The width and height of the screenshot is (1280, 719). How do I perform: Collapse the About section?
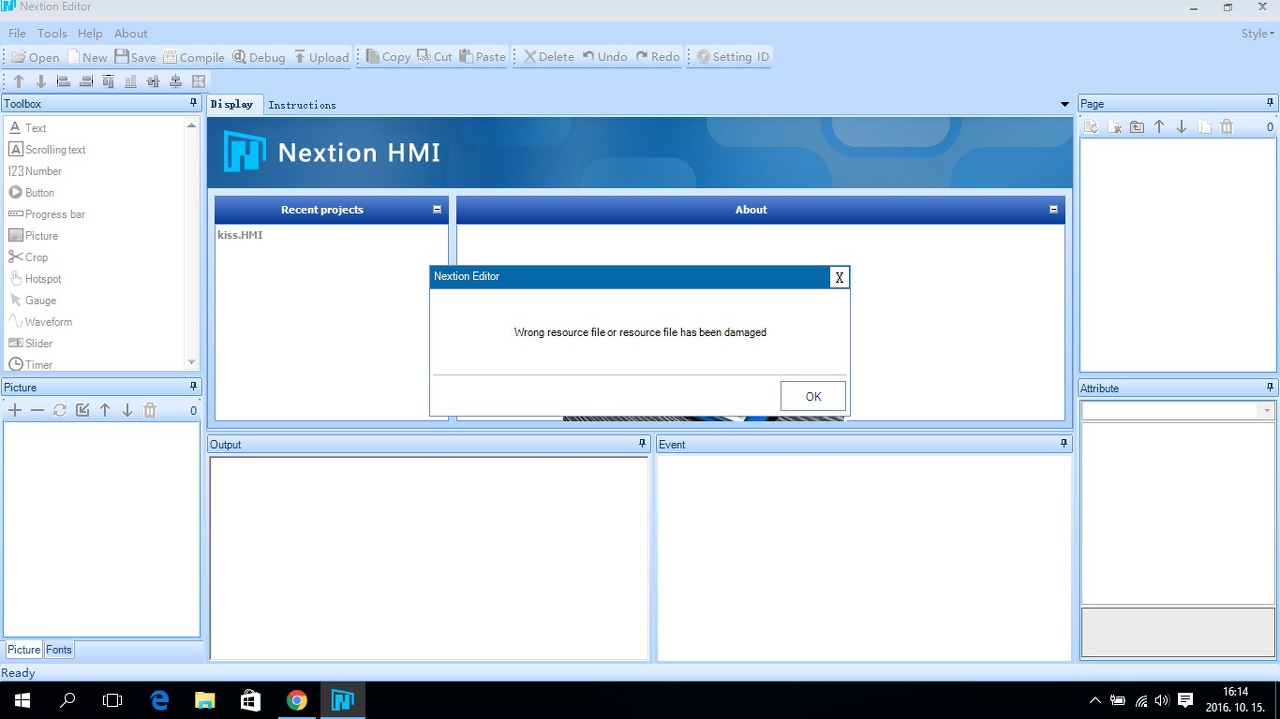(x=1053, y=210)
